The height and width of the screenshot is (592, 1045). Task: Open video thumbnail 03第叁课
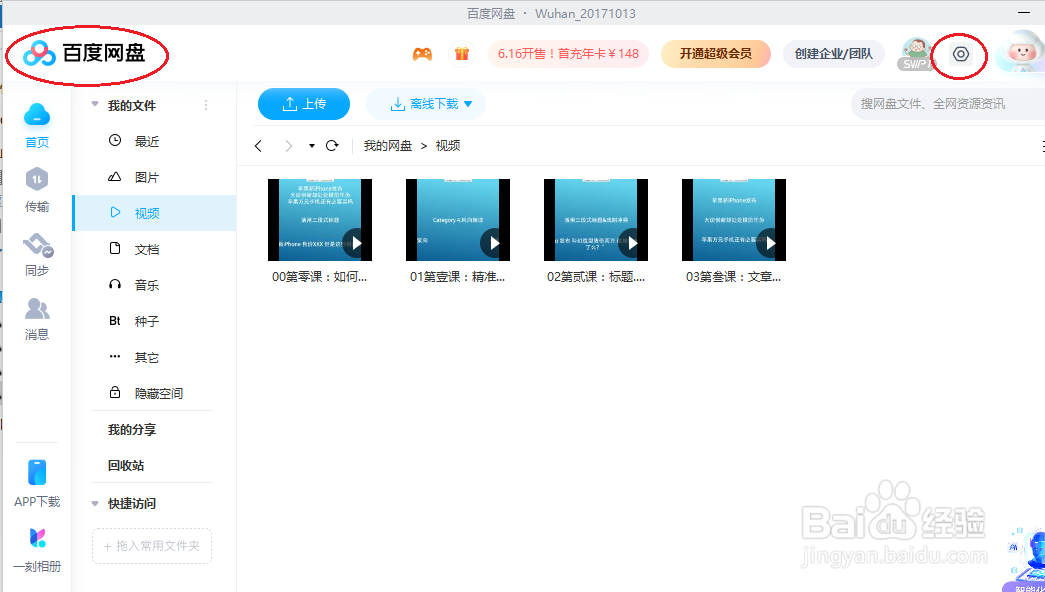(734, 219)
